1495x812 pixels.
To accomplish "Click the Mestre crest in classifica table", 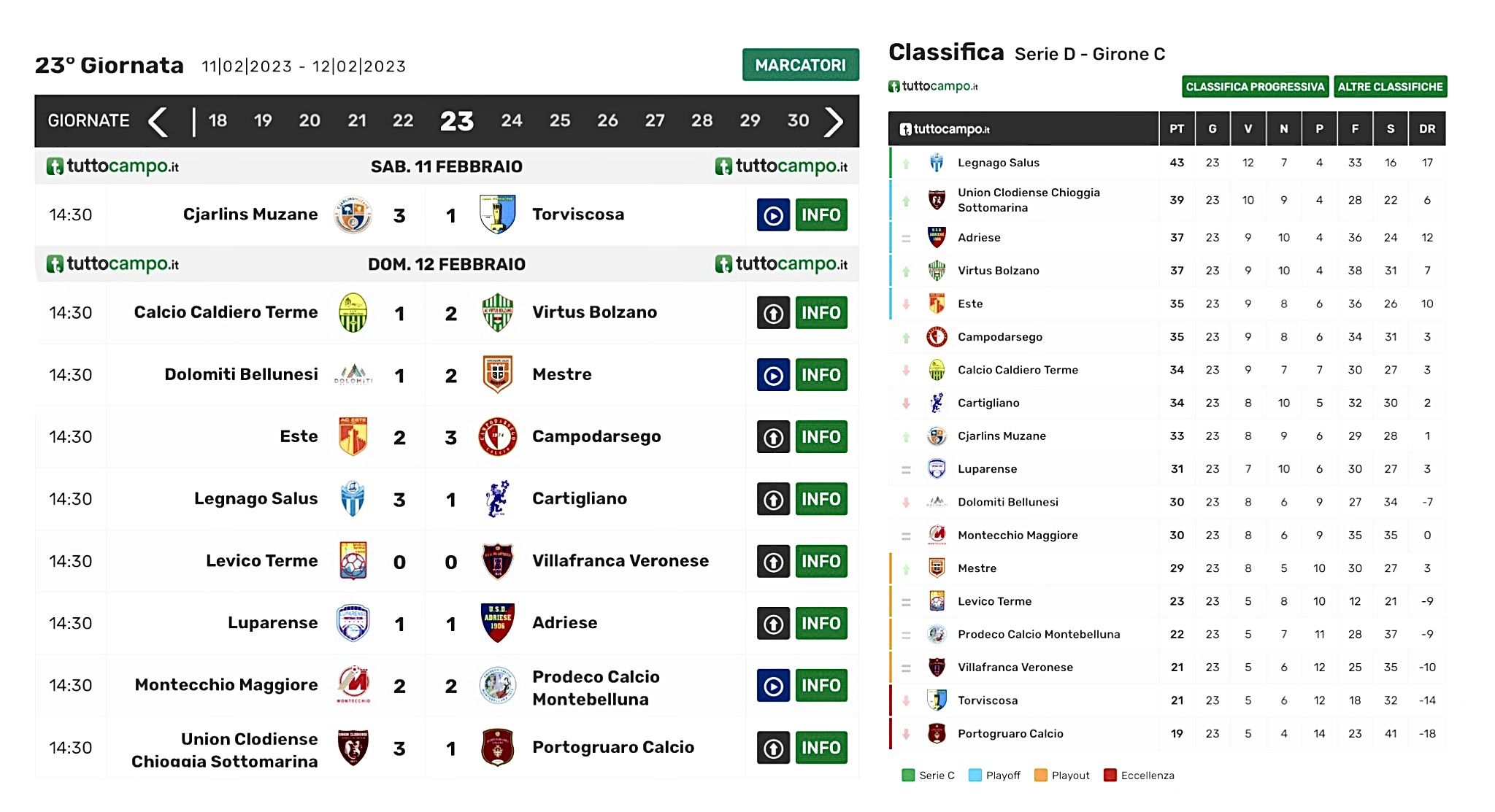I will click(937, 568).
